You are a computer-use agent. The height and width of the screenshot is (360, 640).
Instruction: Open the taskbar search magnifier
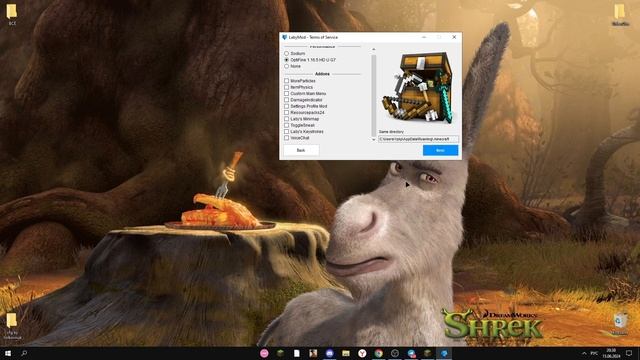(x=24, y=353)
